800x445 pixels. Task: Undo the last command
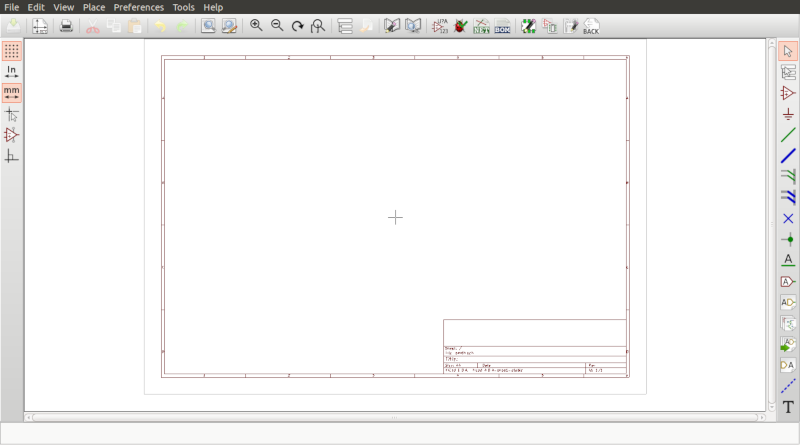161,26
